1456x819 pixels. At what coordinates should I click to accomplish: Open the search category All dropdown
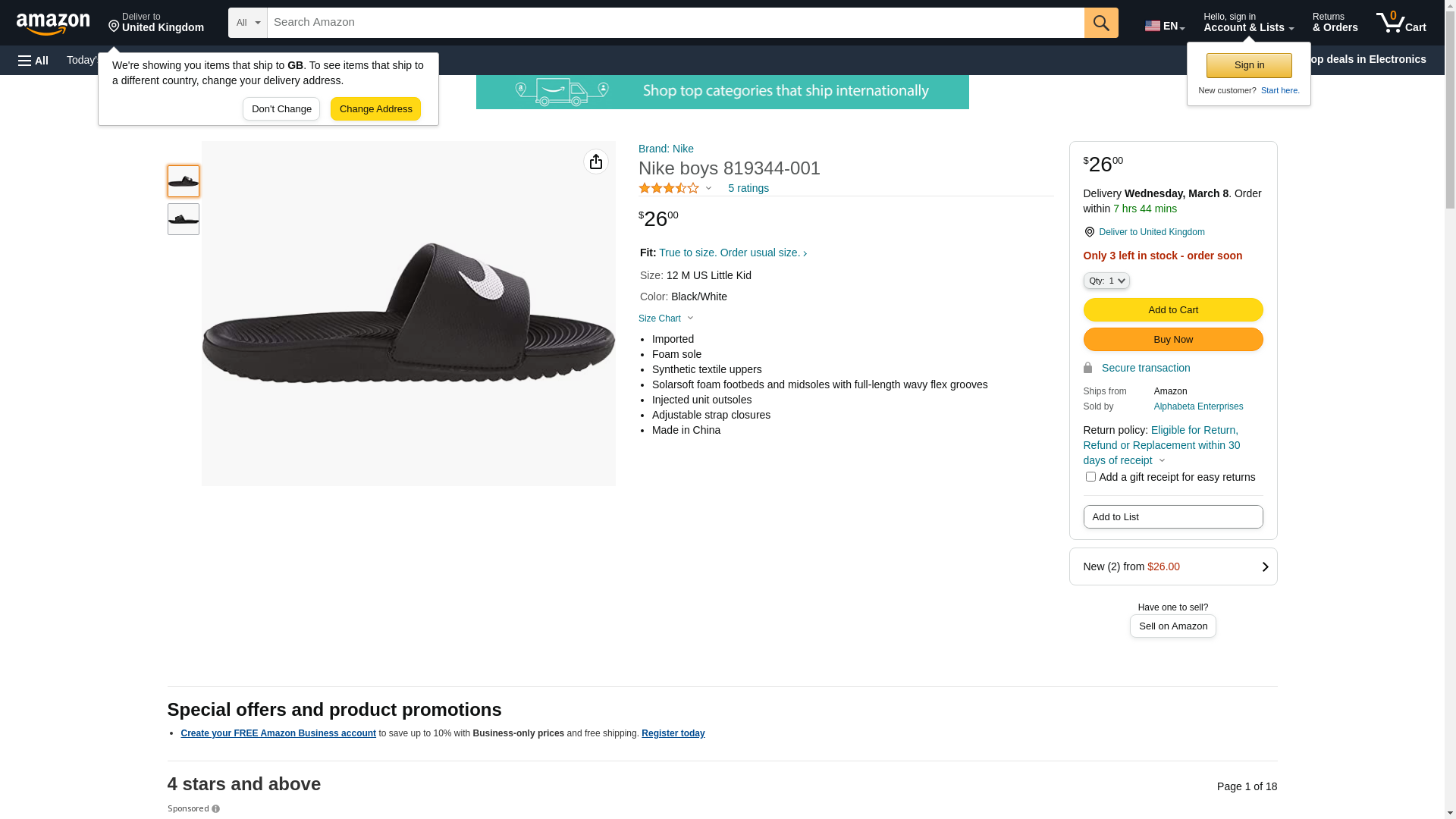coord(247,23)
